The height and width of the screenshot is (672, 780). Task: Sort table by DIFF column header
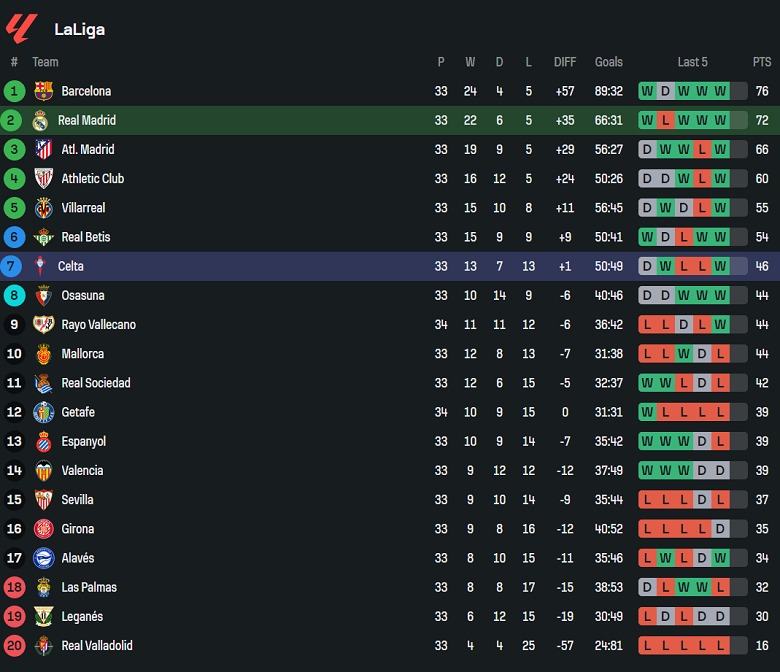[565, 62]
